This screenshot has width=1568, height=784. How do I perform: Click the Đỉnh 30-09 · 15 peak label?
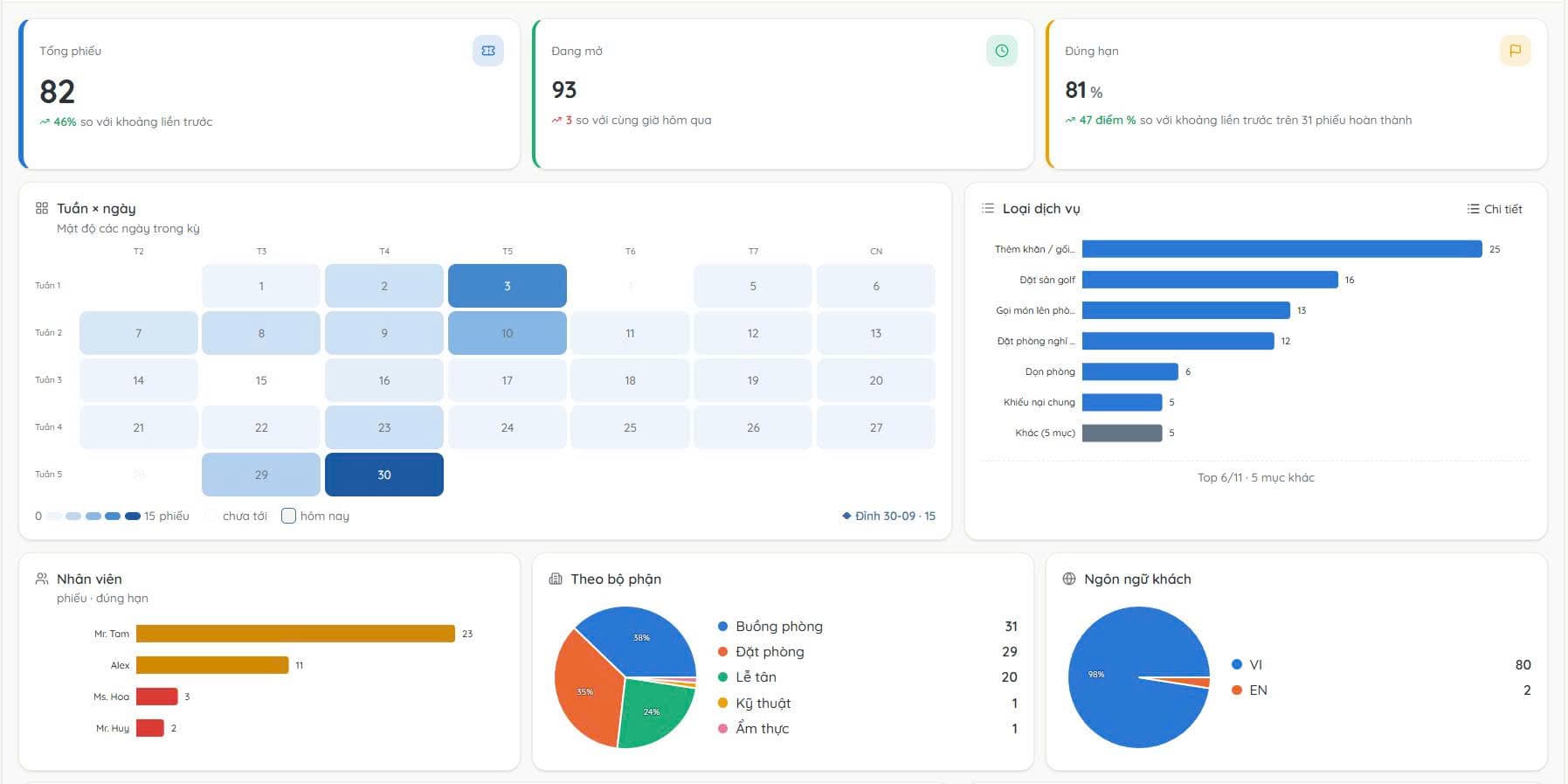tap(888, 516)
